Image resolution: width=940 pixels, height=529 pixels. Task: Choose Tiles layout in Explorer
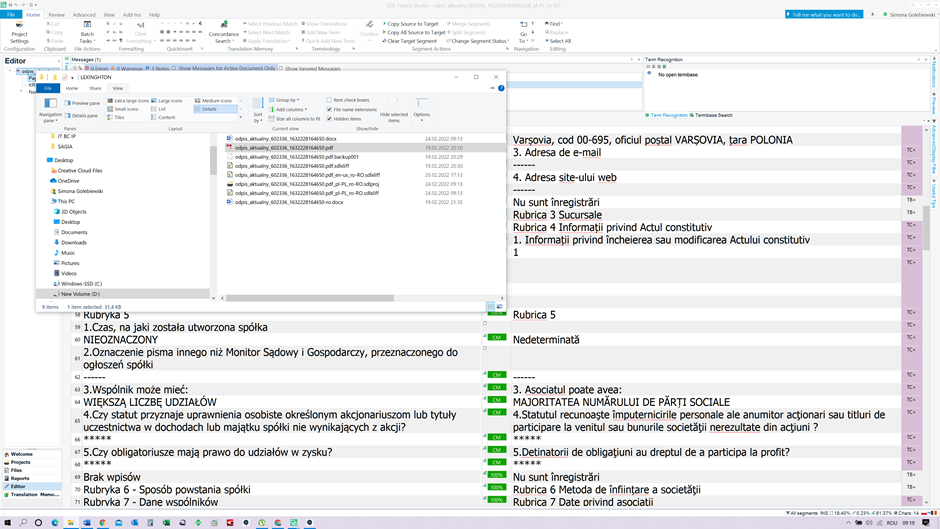click(116, 118)
